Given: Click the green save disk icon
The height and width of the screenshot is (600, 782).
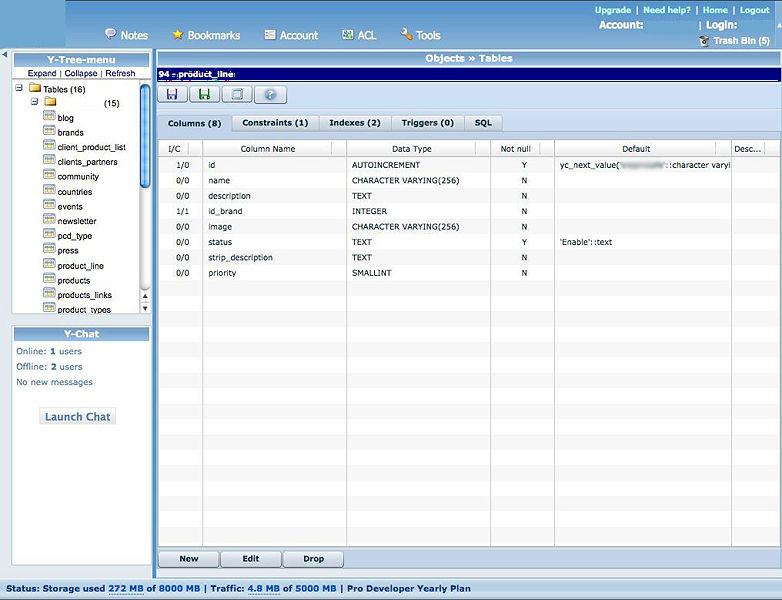Looking at the screenshot, I should pos(205,95).
